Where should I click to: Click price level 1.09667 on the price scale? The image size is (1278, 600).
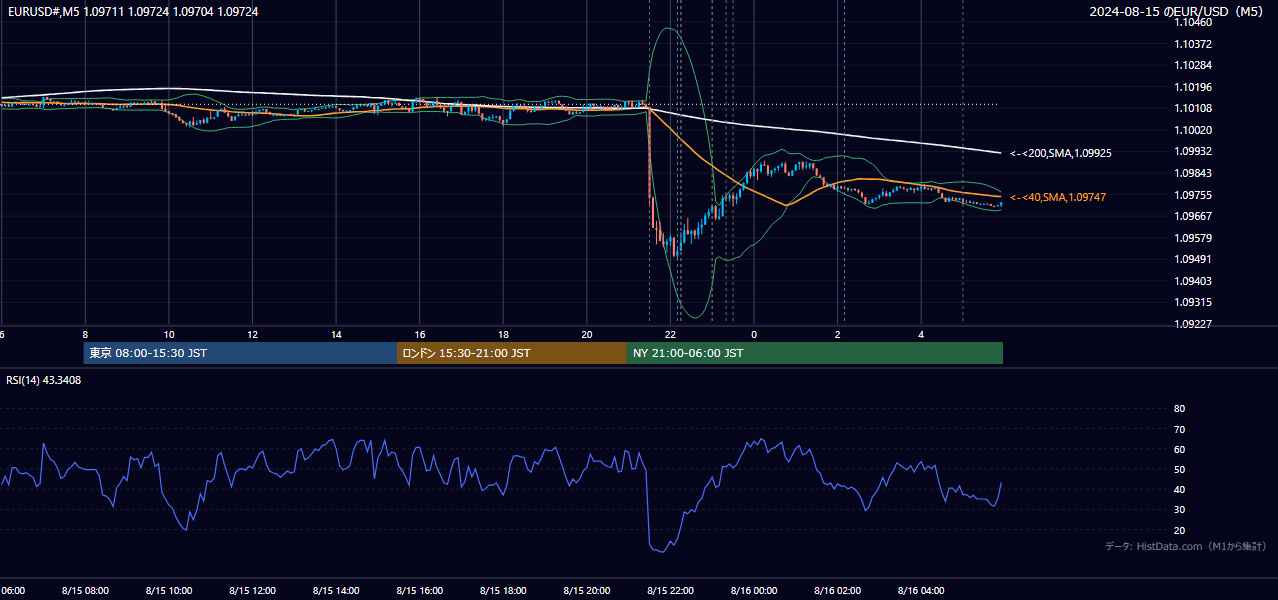[x=1192, y=216]
